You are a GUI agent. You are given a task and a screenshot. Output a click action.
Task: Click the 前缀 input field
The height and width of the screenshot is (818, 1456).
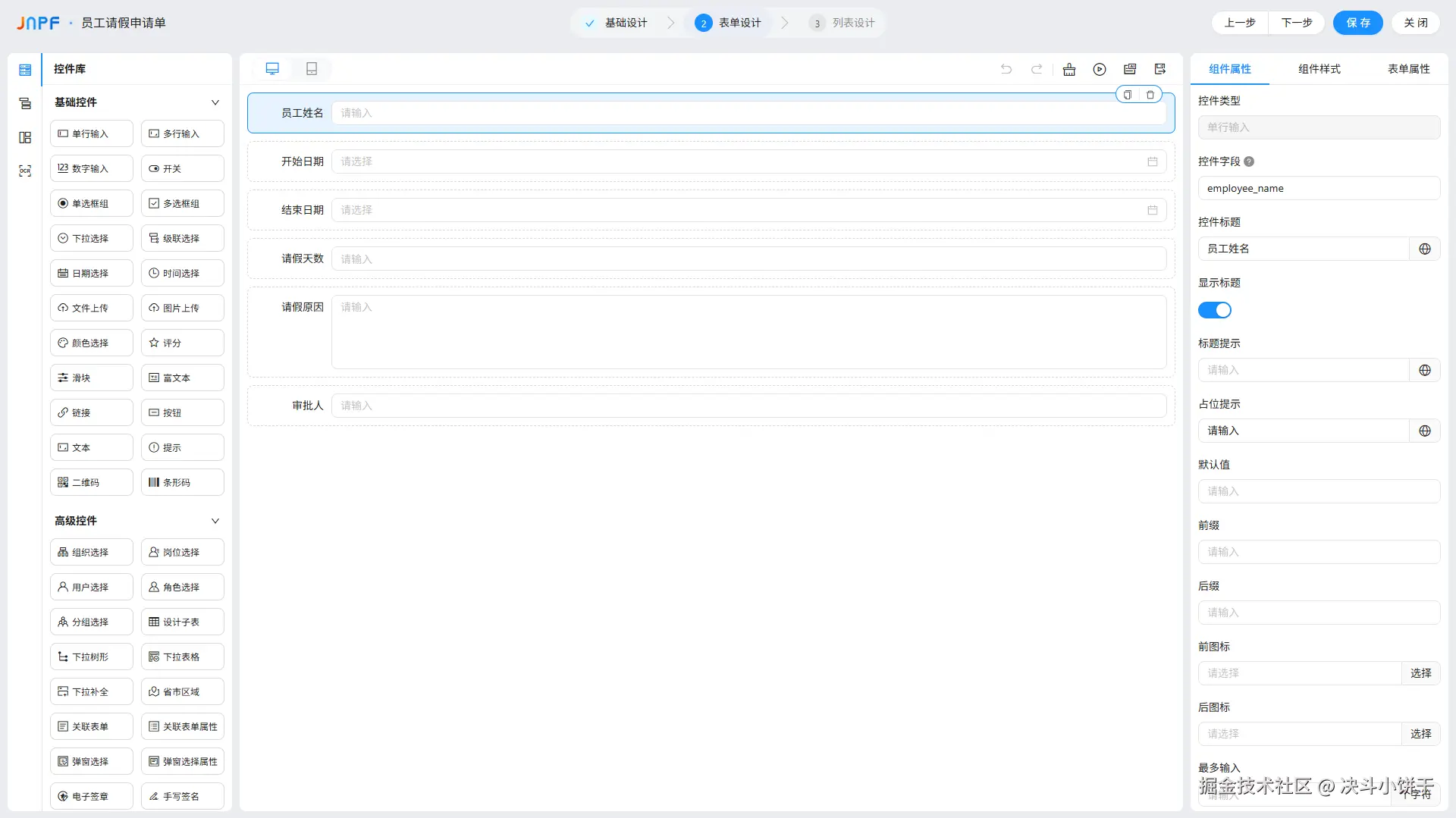tap(1319, 552)
